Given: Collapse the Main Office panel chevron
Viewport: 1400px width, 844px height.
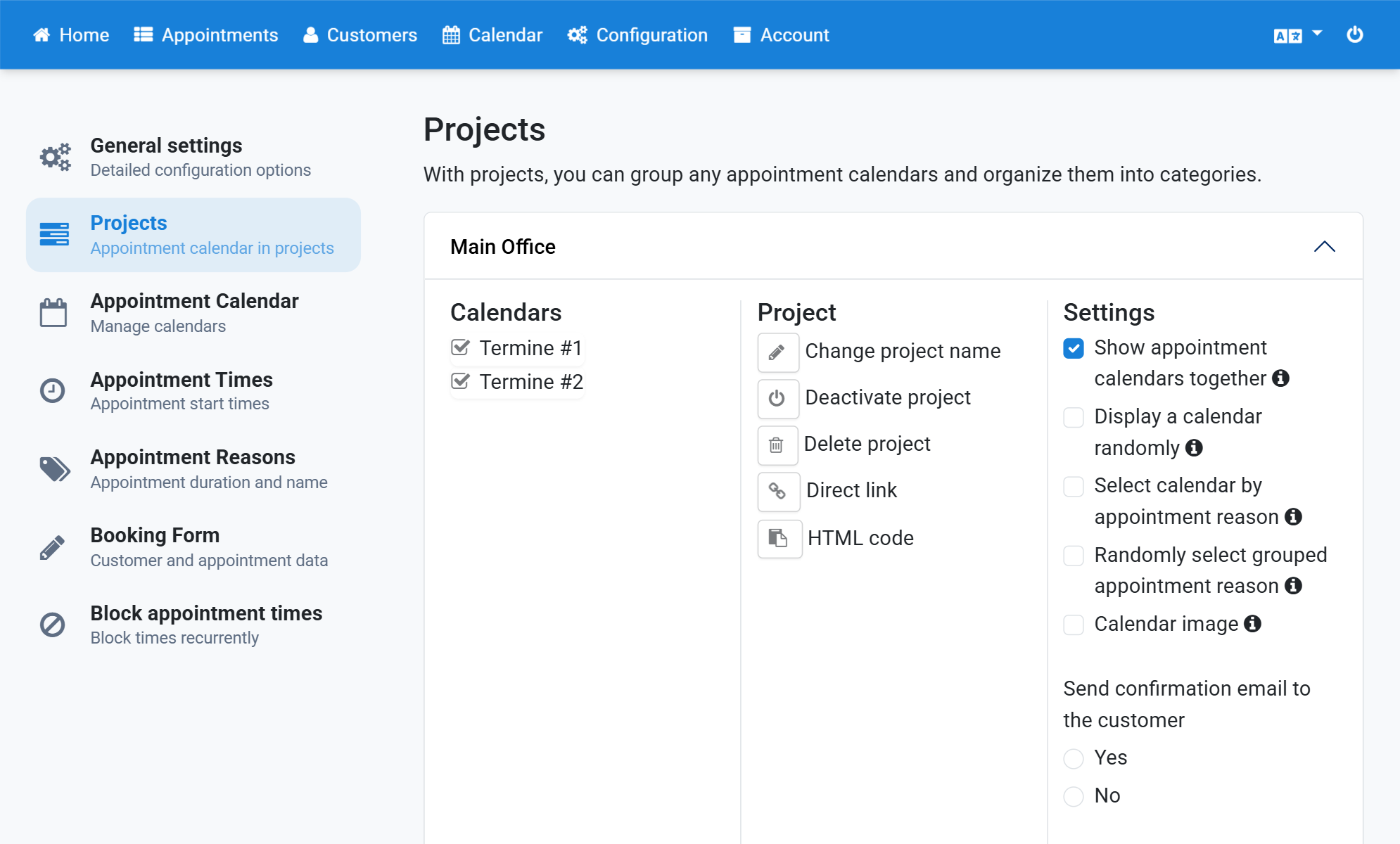Looking at the screenshot, I should coord(1324,247).
